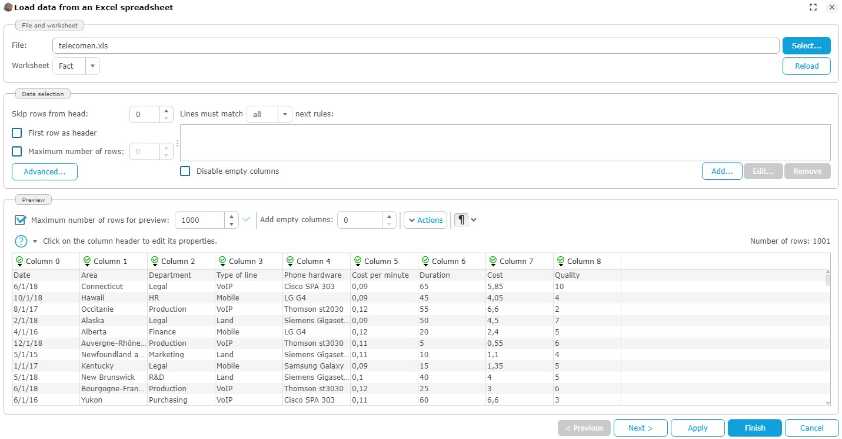The height and width of the screenshot is (439, 842).
Task: Toggle Maximum number of rows checkbox
Action: coord(17,151)
